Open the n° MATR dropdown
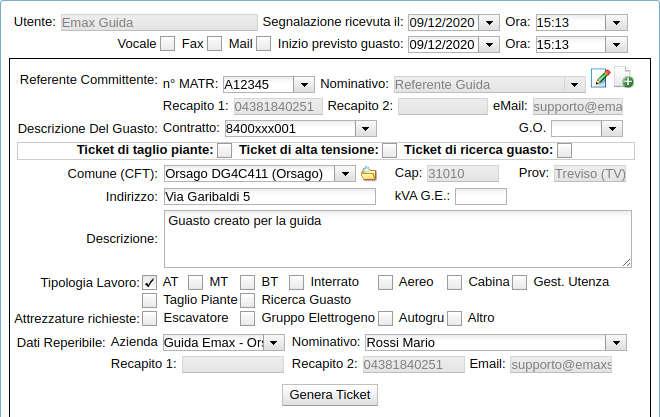Screen dimensions: 660x417 point(305,85)
